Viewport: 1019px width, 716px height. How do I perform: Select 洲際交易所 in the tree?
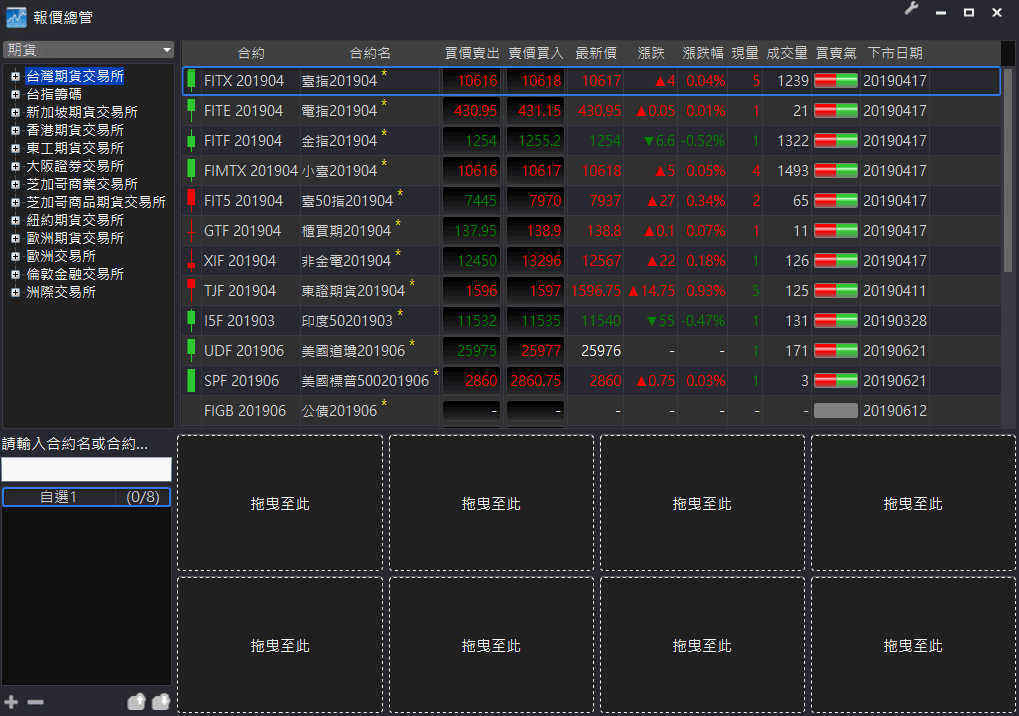60,292
